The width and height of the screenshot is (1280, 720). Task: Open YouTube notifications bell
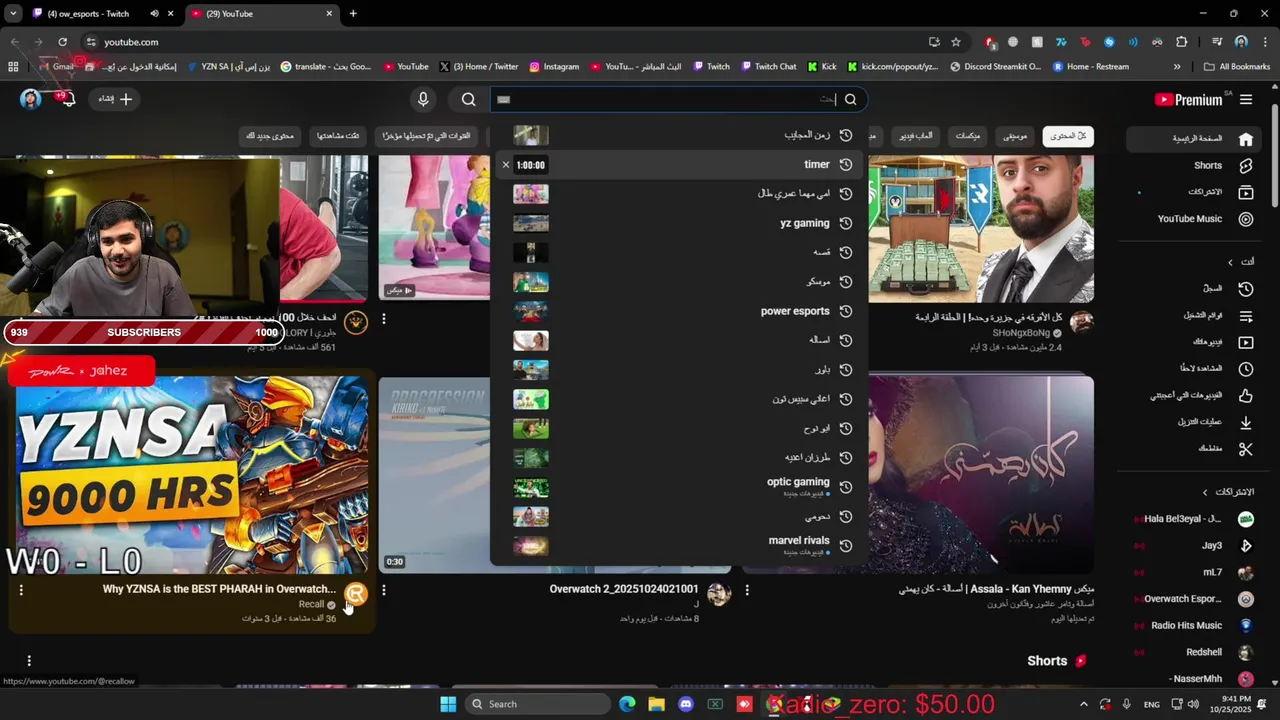coord(66,99)
